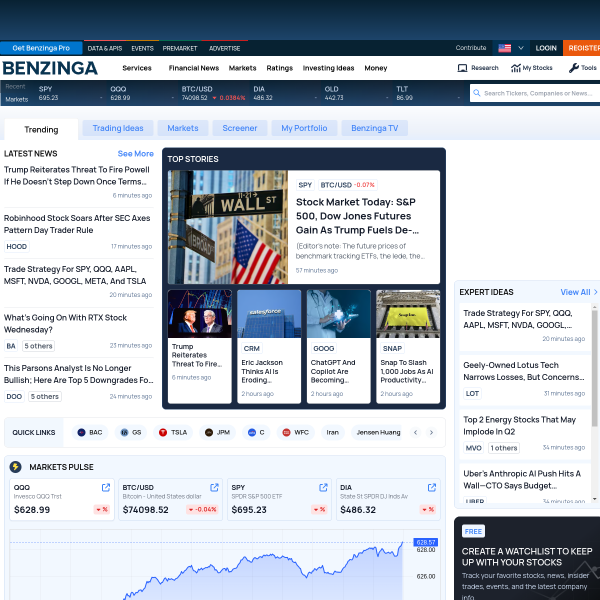Open the Investing Ideas menu
The height and width of the screenshot is (600, 600).
328,68
